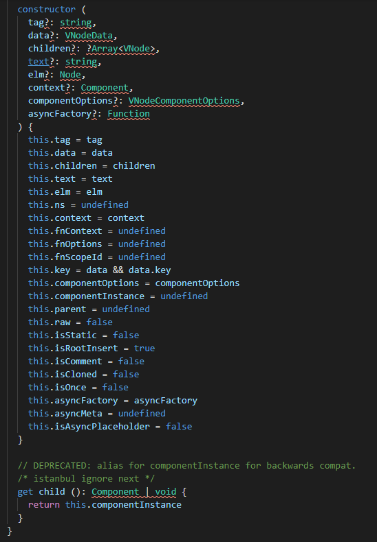377x543 pixels.
Task: Click the 'this.componentOptions = componentOptions' line
Action: (x=134, y=283)
